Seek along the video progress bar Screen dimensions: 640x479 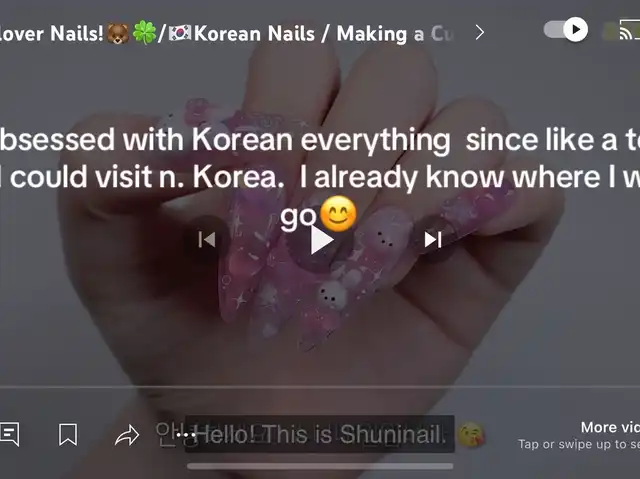pyautogui.click(x=320, y=386)
